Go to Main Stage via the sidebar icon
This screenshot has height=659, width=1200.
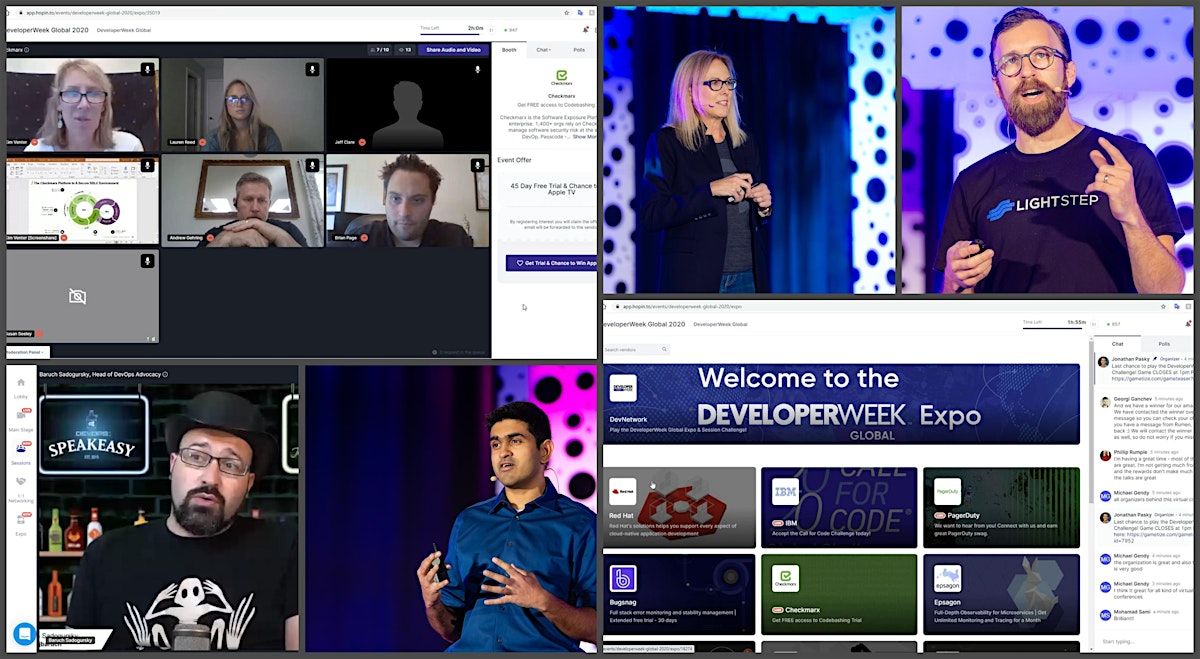click(x=21, y=415)
